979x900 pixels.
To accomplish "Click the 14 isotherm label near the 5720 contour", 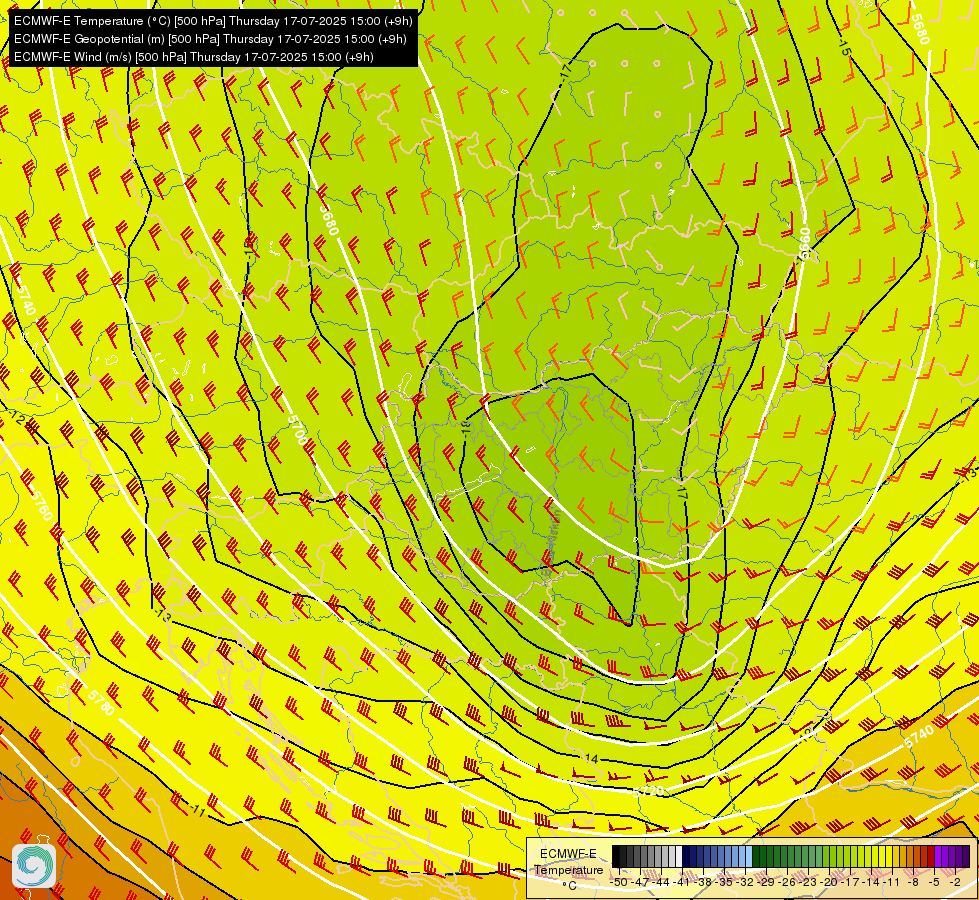I will pos(592,758).
